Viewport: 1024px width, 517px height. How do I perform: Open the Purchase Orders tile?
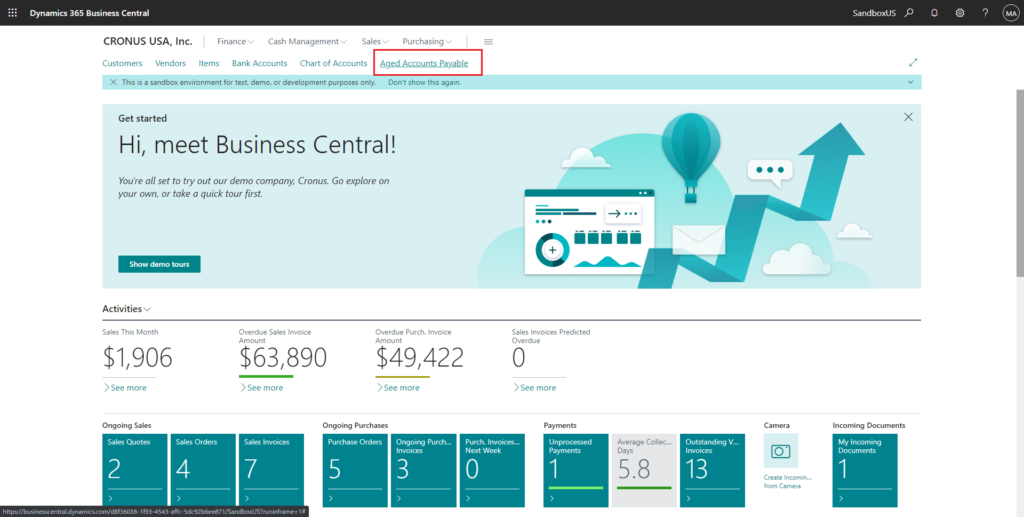pos(355,471)
